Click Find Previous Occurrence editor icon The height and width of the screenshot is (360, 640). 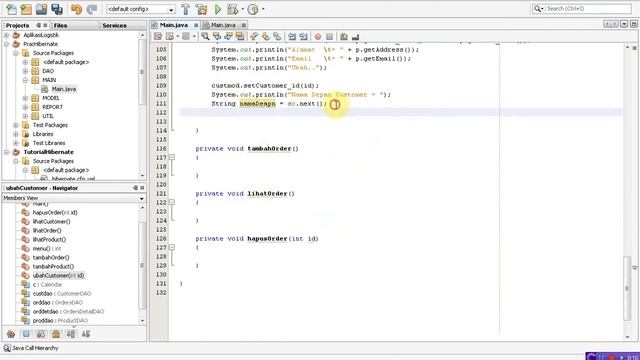217,37
